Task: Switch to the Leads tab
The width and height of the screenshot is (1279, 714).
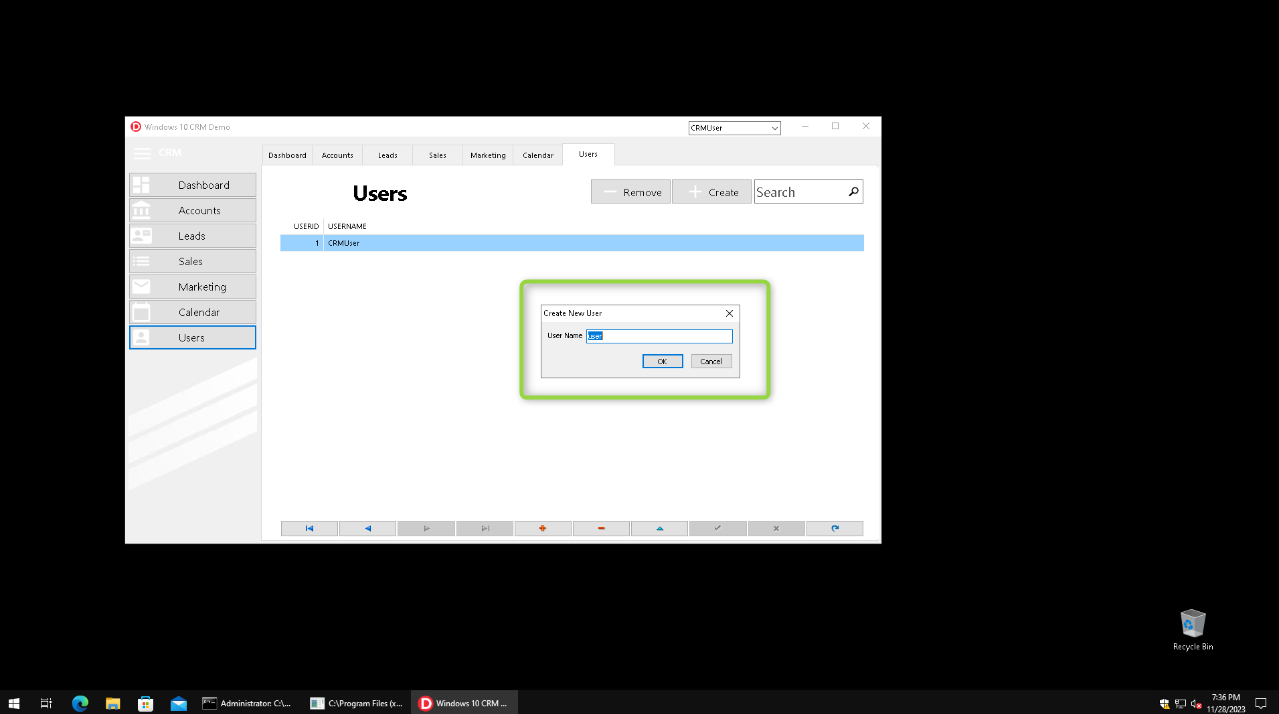Action: [388, 155]
